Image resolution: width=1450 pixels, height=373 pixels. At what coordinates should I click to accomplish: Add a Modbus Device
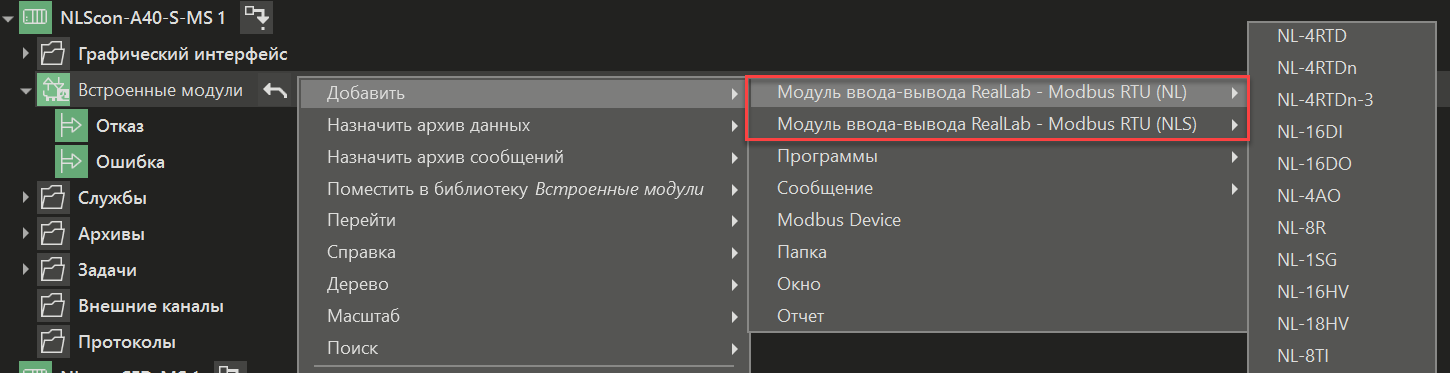tap(998, 220)
